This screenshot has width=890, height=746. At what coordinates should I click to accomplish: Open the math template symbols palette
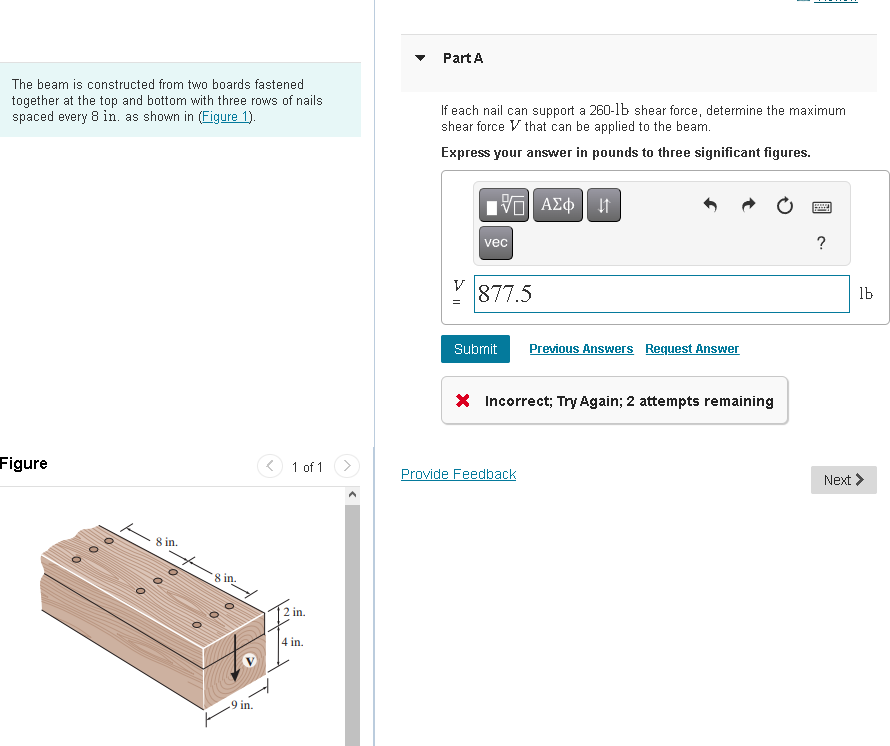pos(505,205)
